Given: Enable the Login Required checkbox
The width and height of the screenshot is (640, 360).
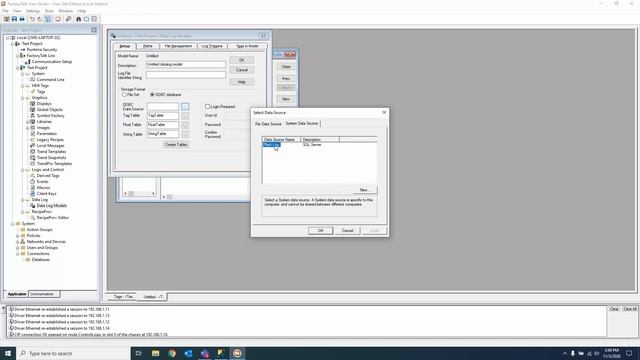Looking at the screenshot, I should 207,107.
